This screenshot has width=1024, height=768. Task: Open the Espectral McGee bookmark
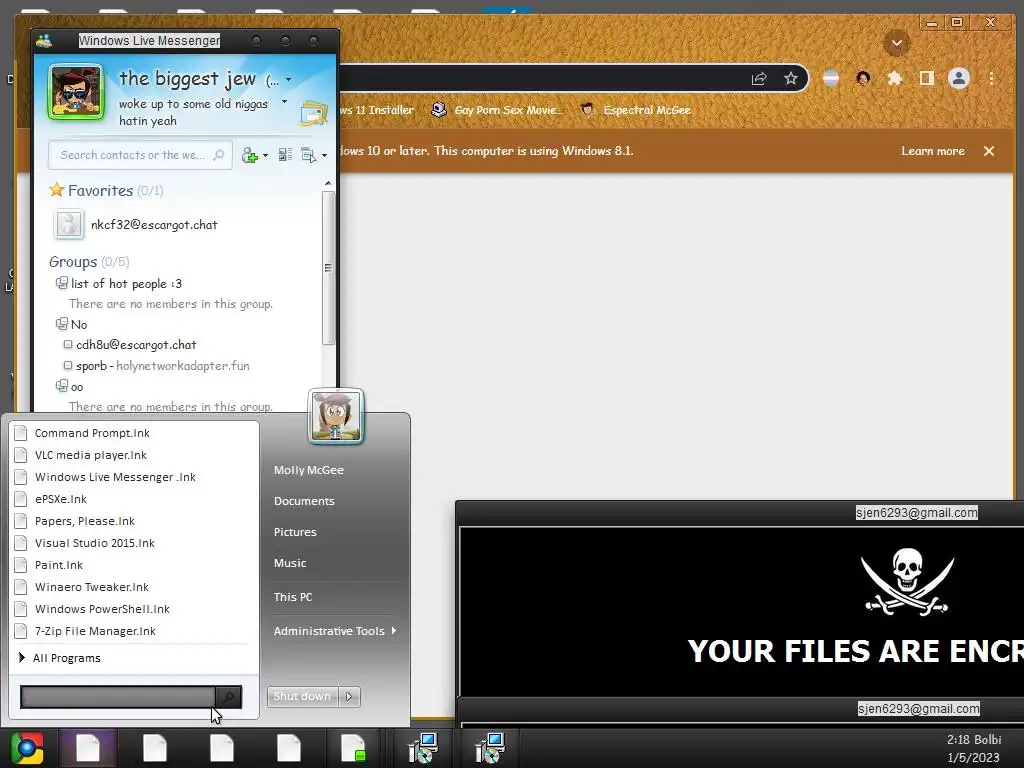(635, 110)
